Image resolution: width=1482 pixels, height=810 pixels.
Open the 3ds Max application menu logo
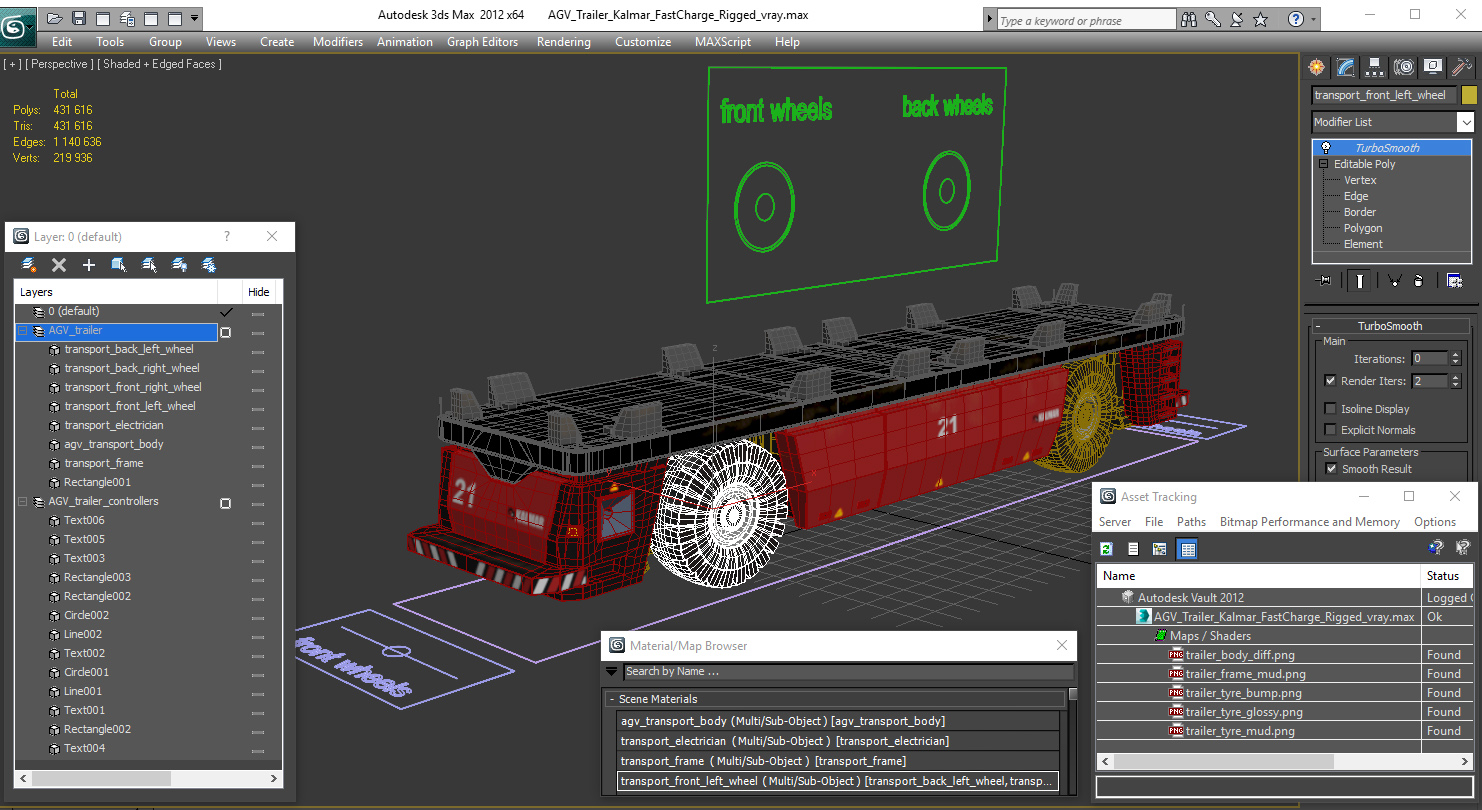coord(16,27)
